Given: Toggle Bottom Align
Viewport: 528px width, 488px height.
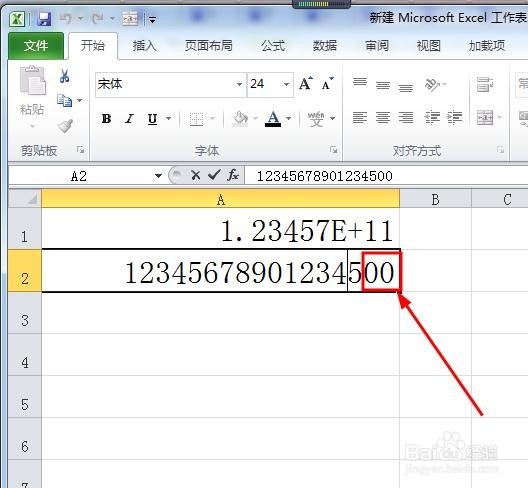Looking at the screenshot, I should (406, 88).
